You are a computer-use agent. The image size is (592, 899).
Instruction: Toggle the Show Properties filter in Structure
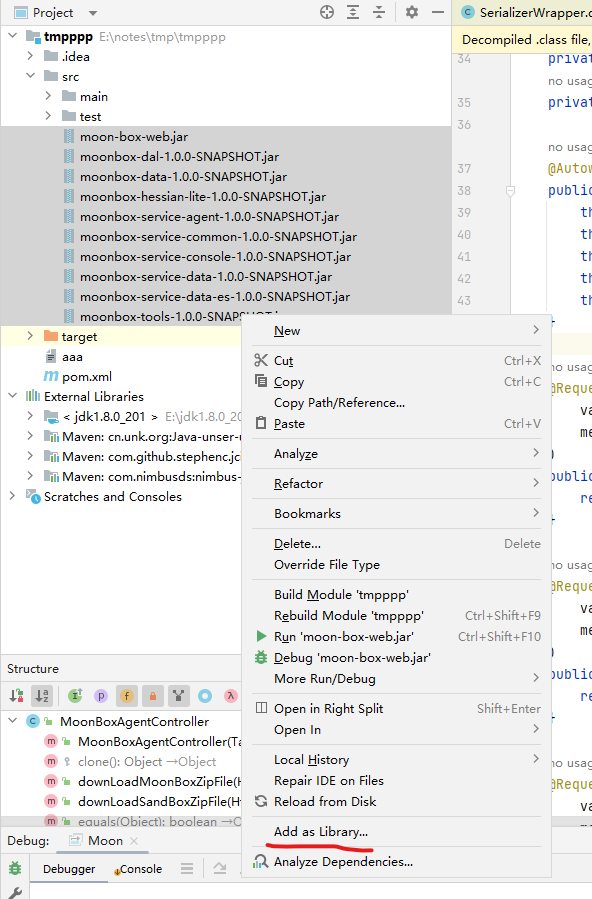click(x=101, y=696)
